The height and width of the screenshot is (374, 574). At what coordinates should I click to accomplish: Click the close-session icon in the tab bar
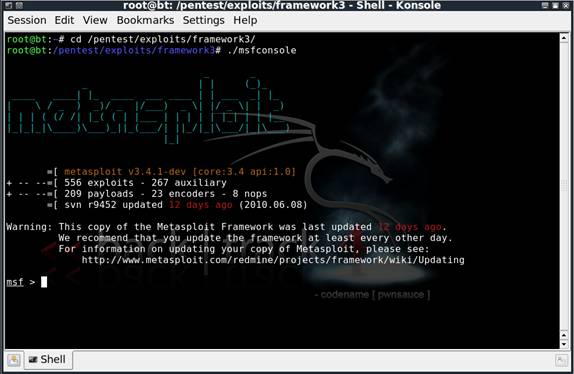point(562,360)
